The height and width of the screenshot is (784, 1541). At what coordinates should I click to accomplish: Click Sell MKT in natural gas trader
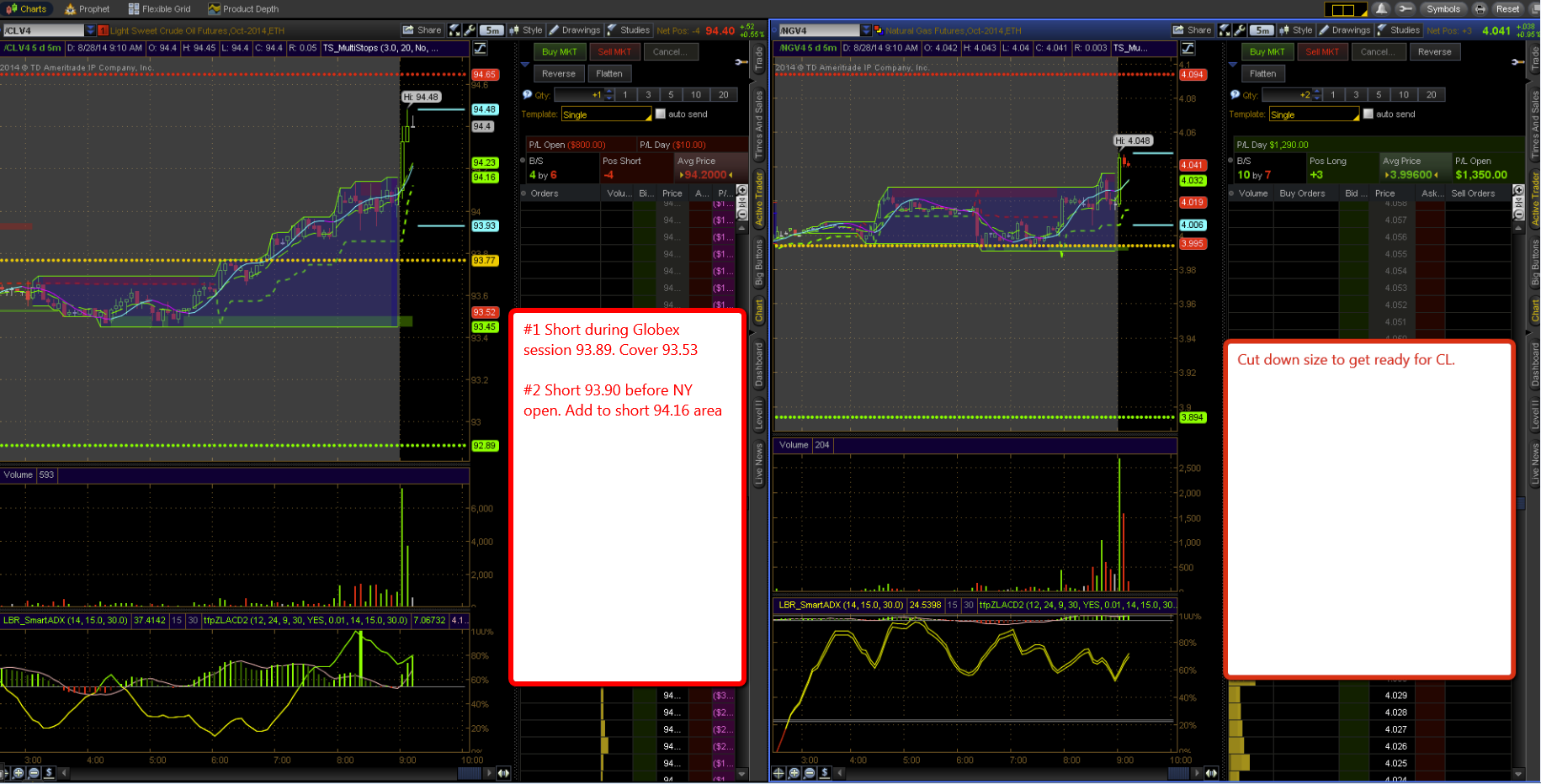[x=1322, y=51]
